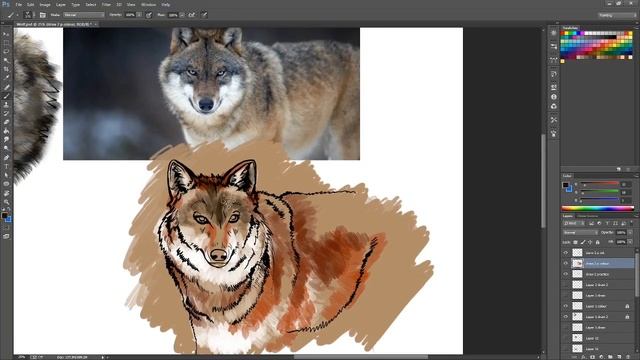Lock image pixels in Layers panel
This screenshot has height=360, width=640.
click(583, 242)
